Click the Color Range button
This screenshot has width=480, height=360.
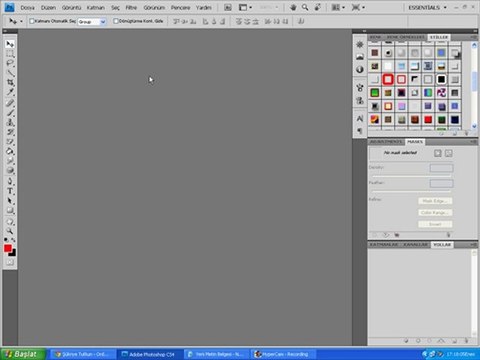[x=435, y=213]
